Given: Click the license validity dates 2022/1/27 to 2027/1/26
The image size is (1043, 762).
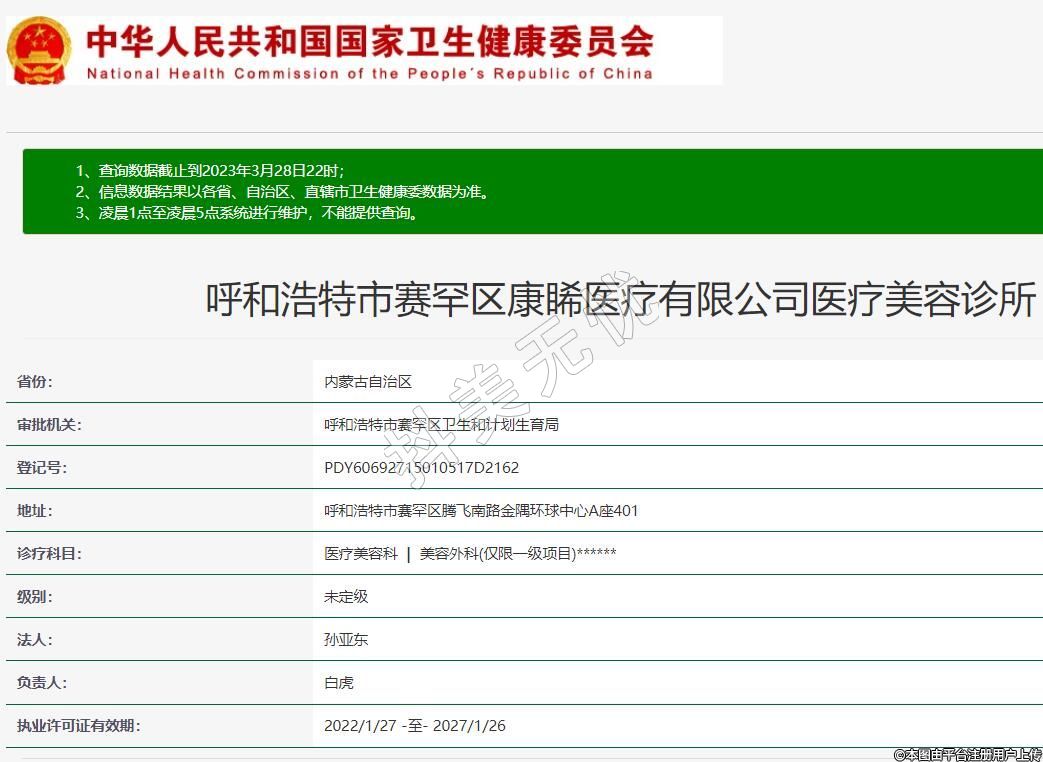Looking at the screenshot, I should click(x=415, y=726).
